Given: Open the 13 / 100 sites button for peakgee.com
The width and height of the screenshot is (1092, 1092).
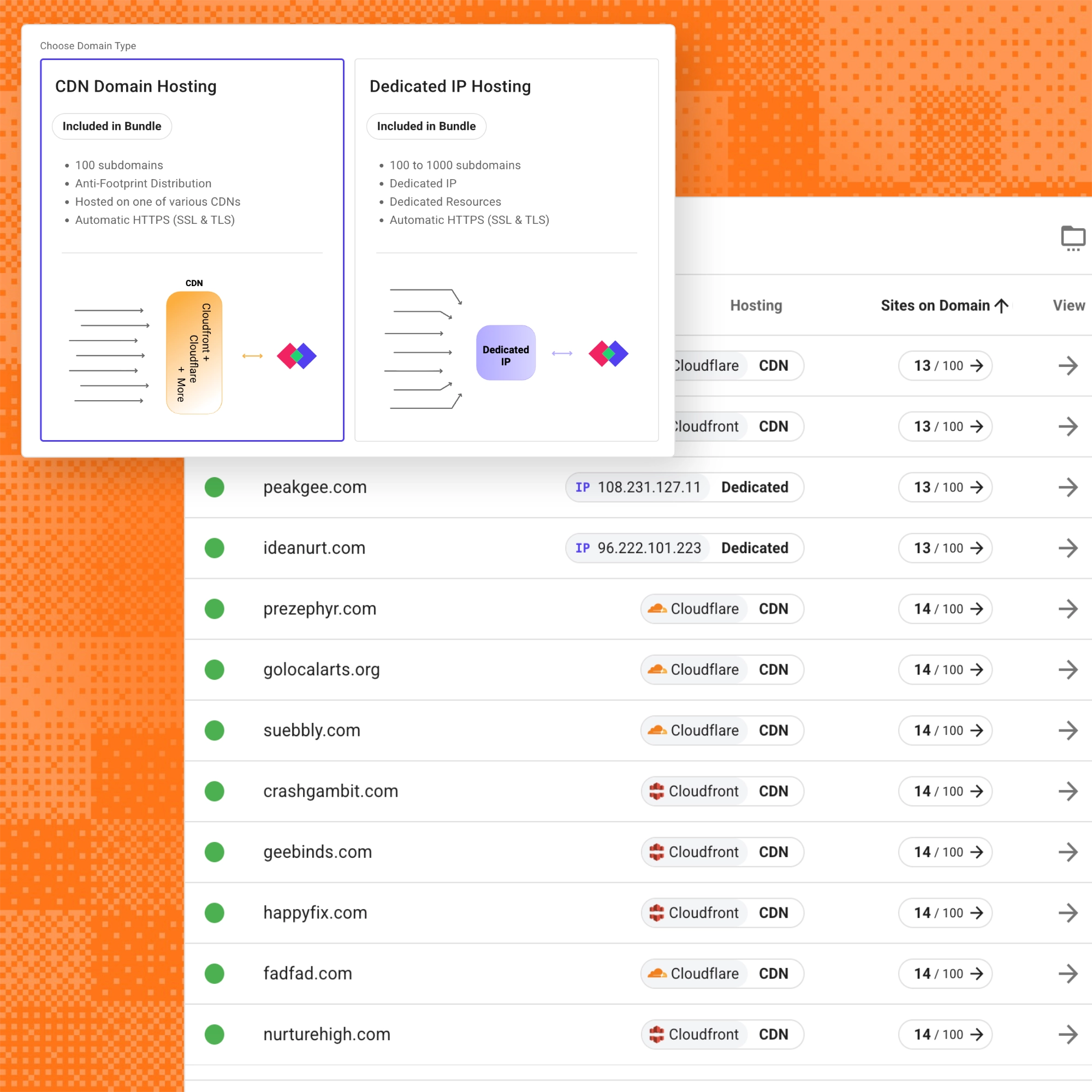Looking at the screenshot, I should point(945,487).
